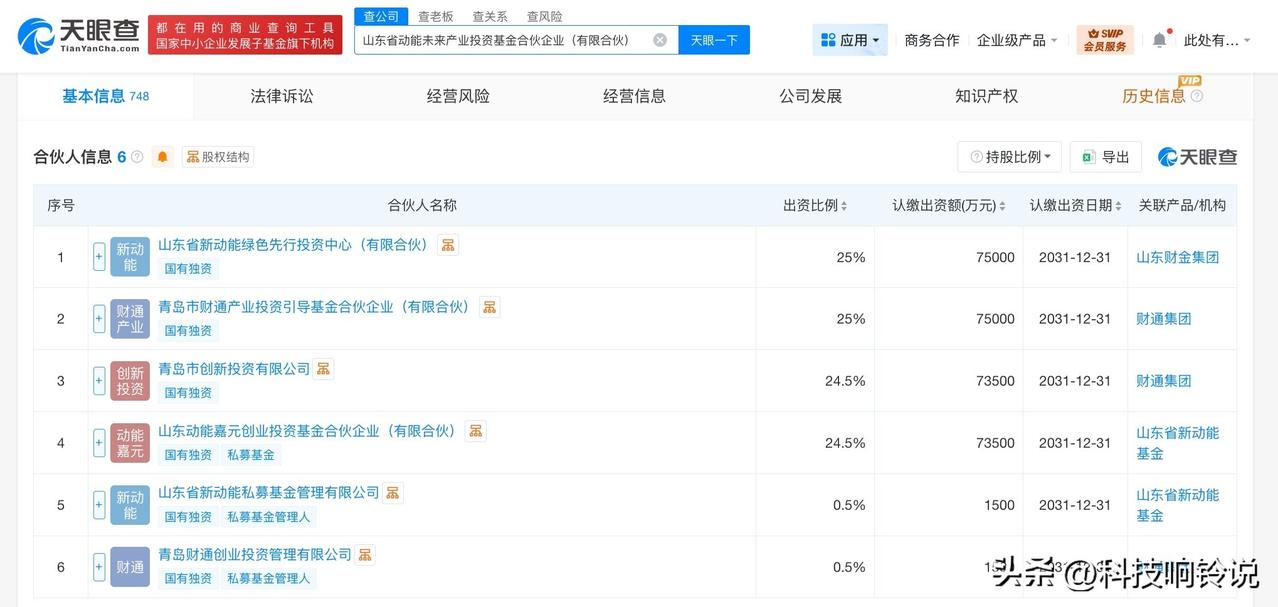1278x607 pixels.
Task: Click the 财通 logo badge in row 6
Action: click(130, 567)
